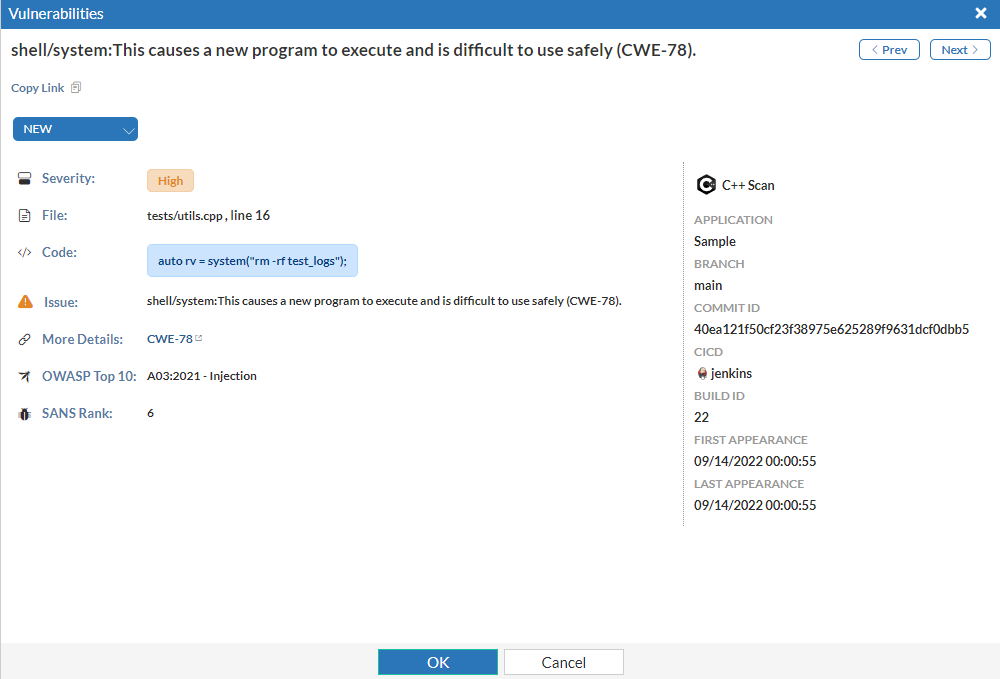The width and height of the screenshot is (1000, 679).
Task: Click the branch value main
Action: [x=708, y=286]
